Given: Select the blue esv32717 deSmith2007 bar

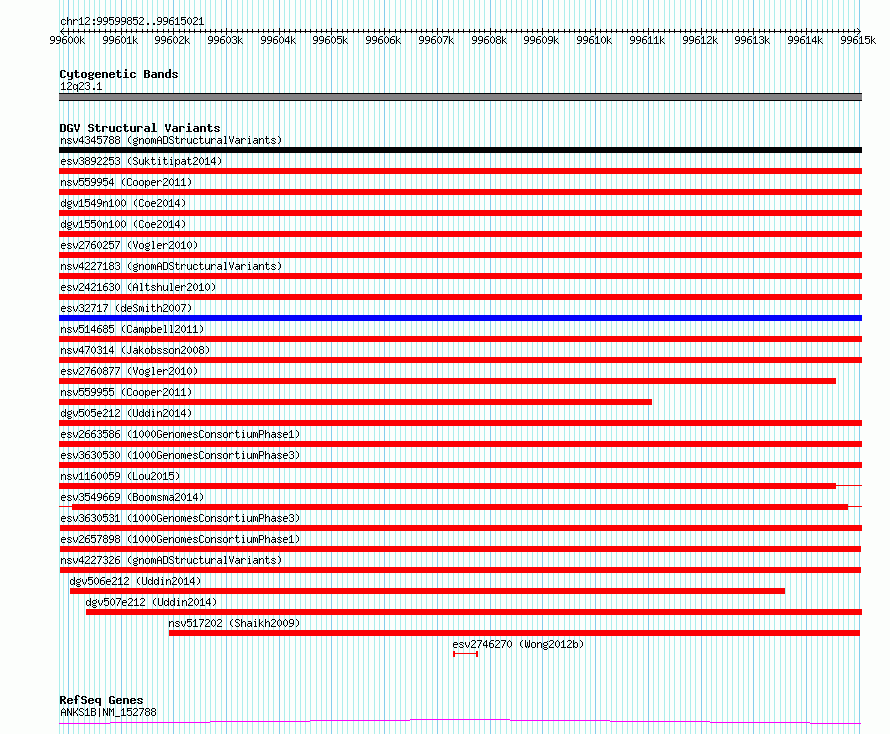Looking at the screenshot, I should (x=460, y=318).
